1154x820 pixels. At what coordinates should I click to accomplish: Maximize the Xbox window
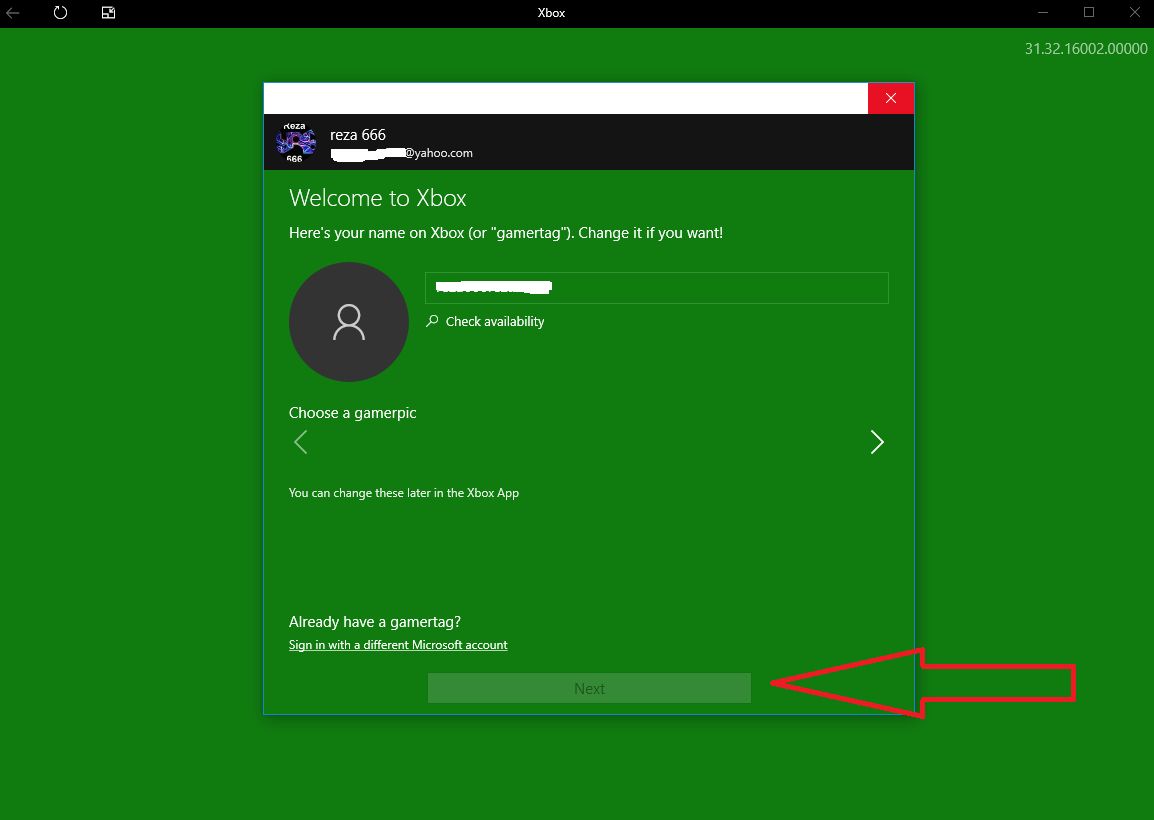[x=1089, y=13]
